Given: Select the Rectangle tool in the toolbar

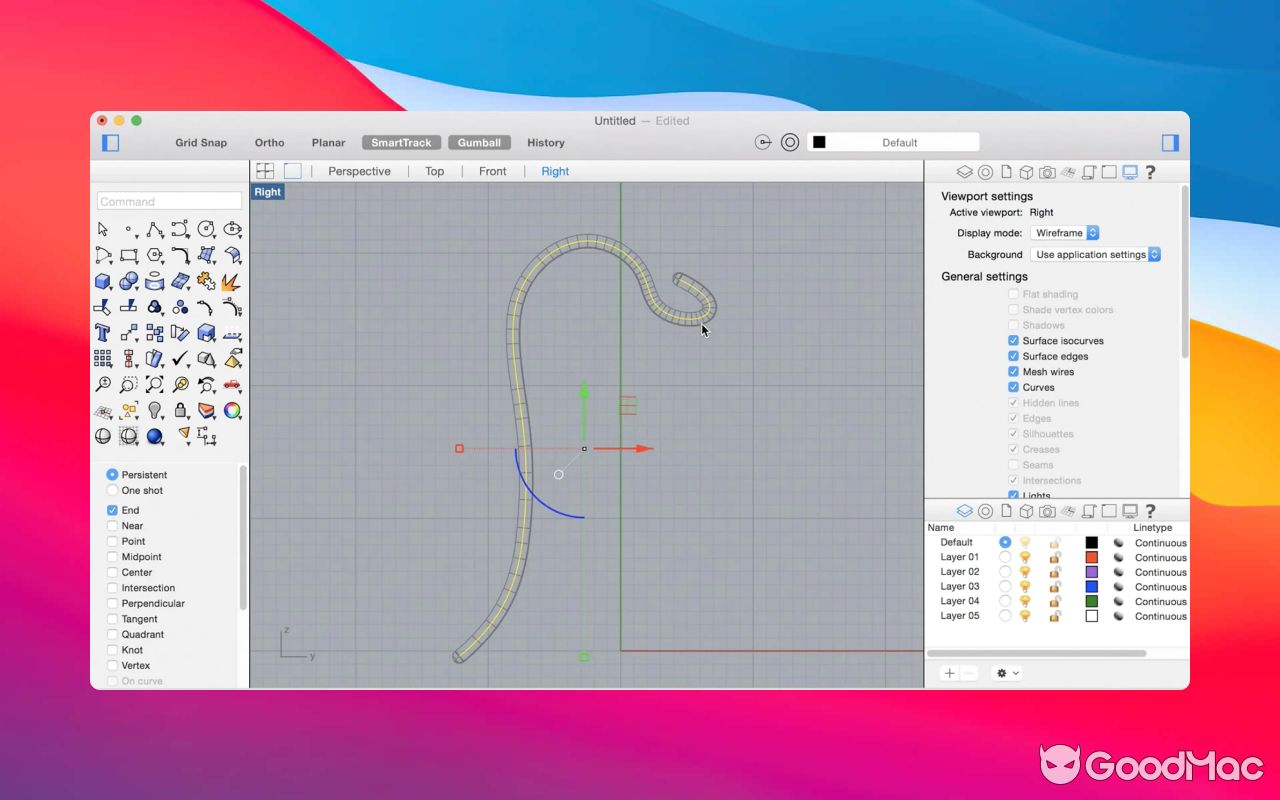Looking at the screenshot, I should point(128,256).
